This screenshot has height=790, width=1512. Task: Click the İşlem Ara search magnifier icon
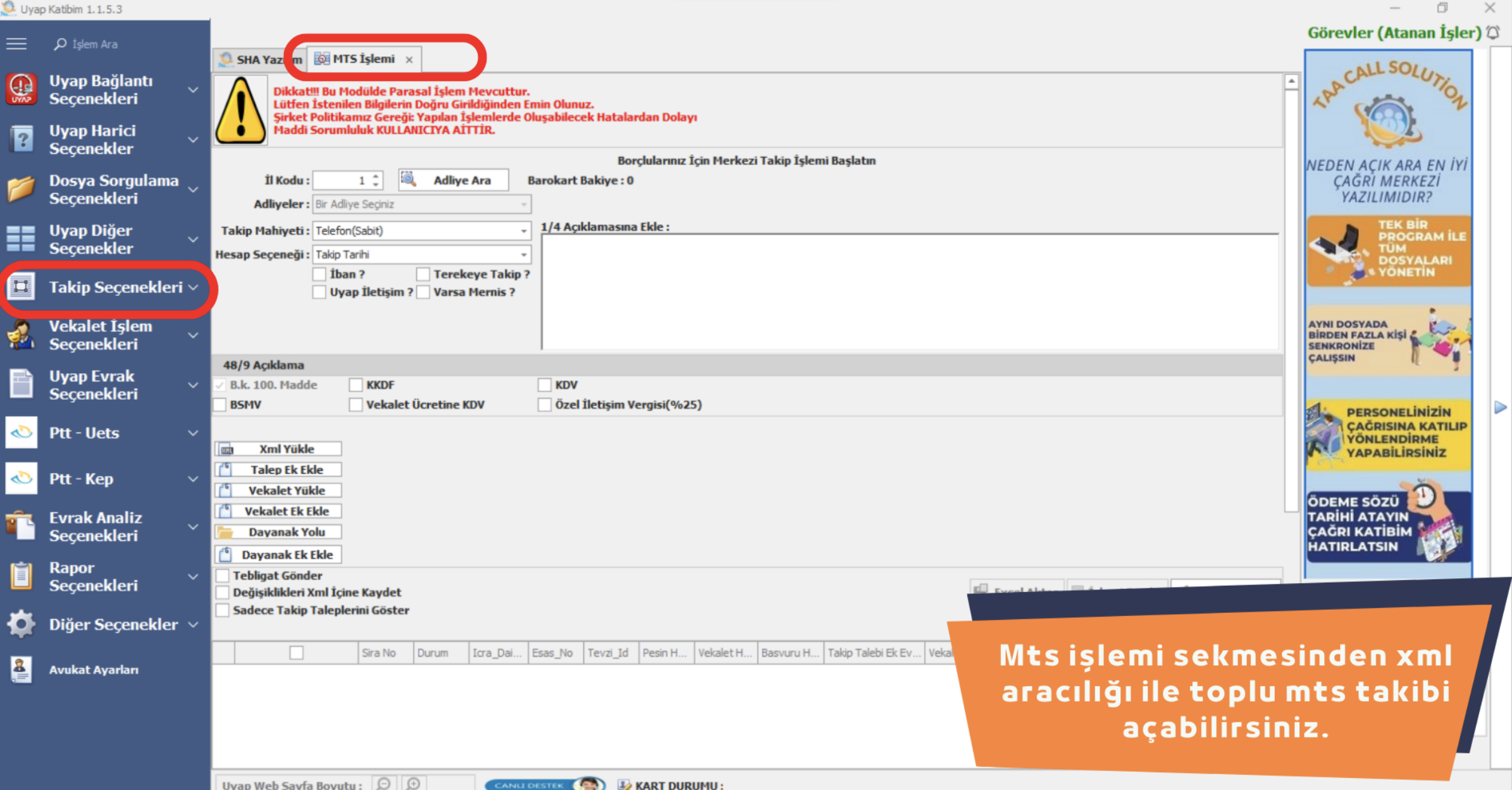coord(60,44)
